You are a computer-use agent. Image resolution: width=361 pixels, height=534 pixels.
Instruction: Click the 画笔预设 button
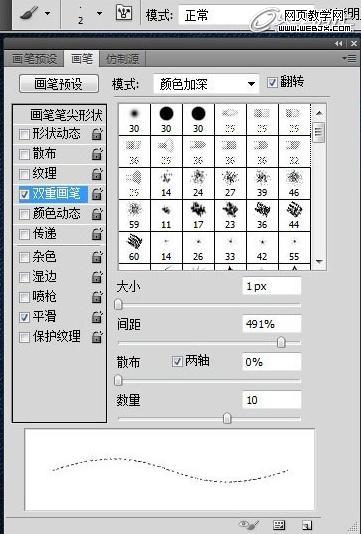[x=59, y=84]
